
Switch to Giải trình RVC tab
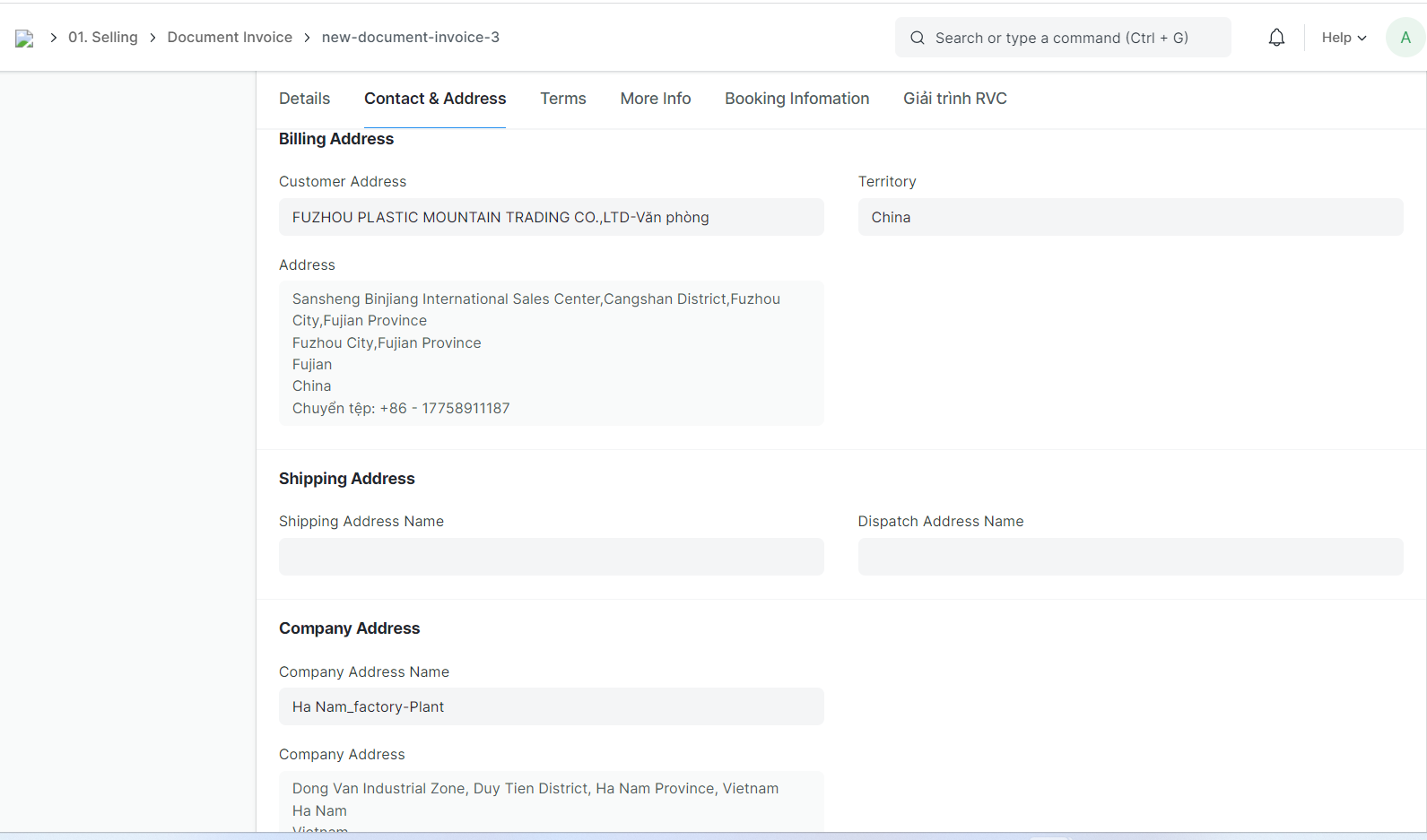954,99
